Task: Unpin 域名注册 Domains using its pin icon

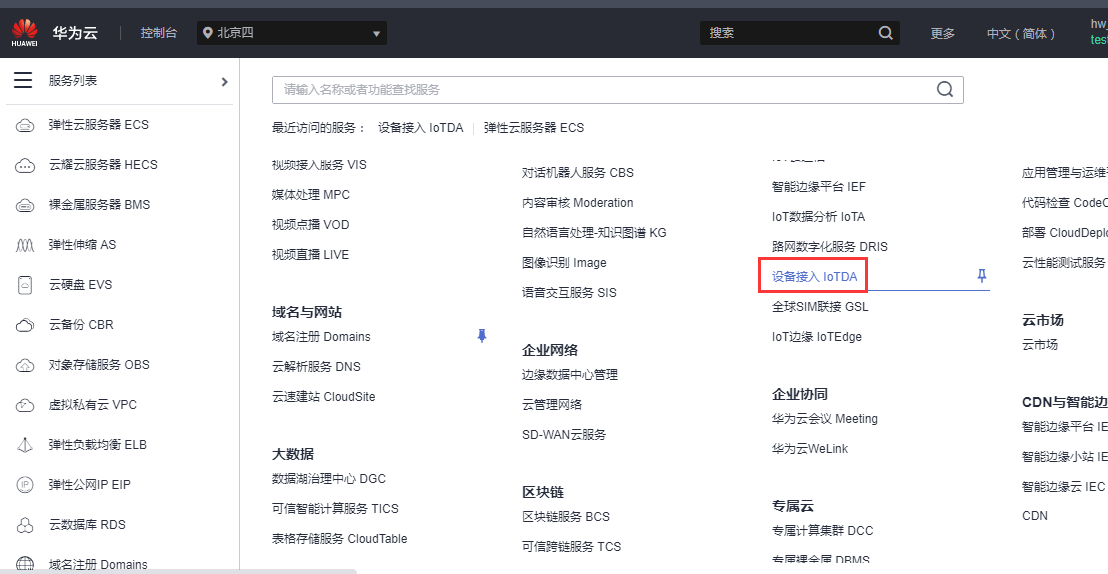Action: point(482,336)
